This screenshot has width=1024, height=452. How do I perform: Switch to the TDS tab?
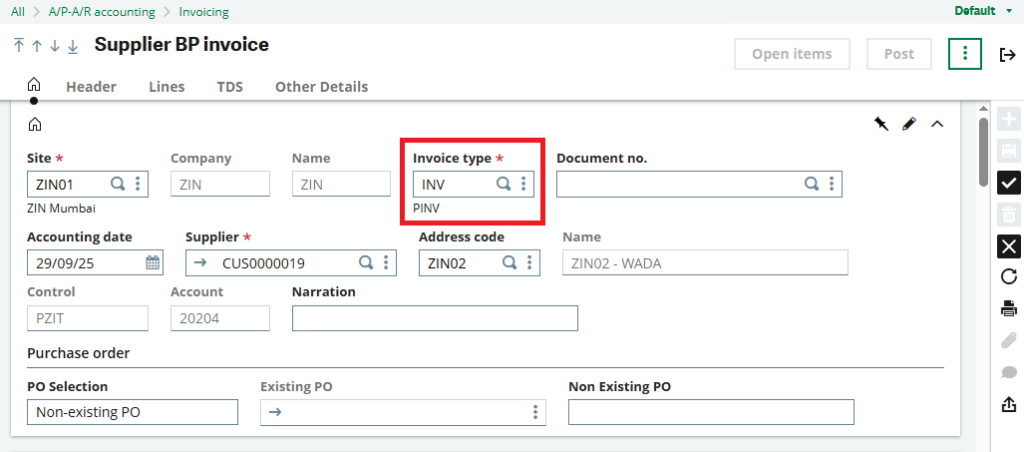pyautogui.click(x=230, y=87)
